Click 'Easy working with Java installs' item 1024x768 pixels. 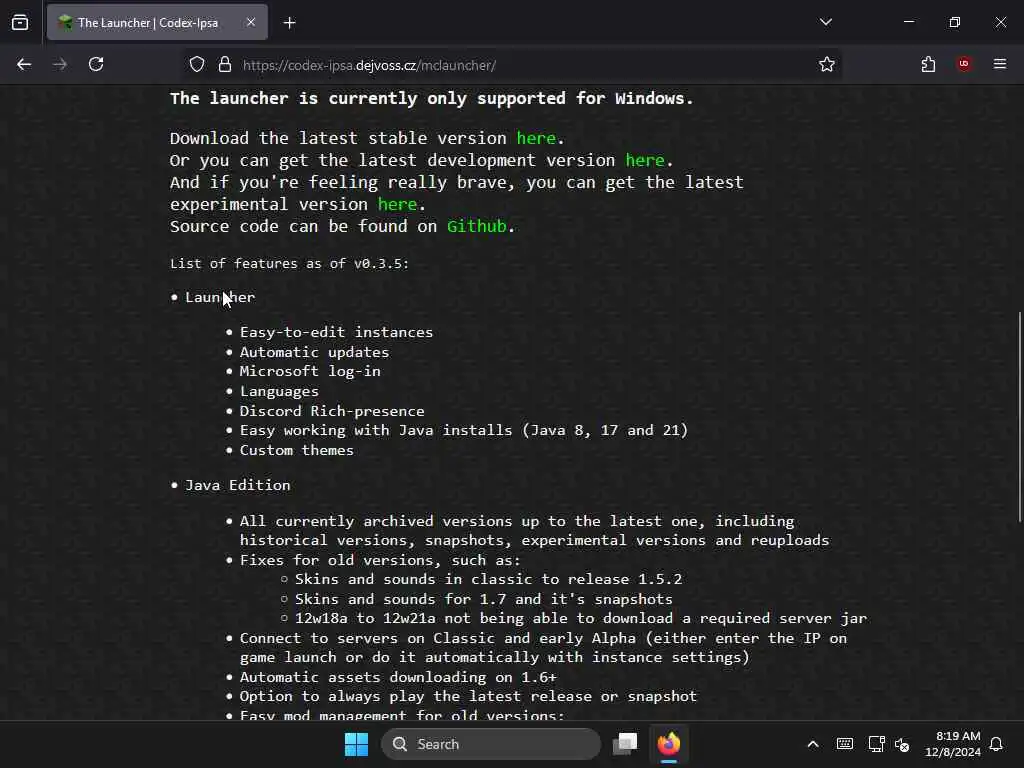(x=464, y=430)
